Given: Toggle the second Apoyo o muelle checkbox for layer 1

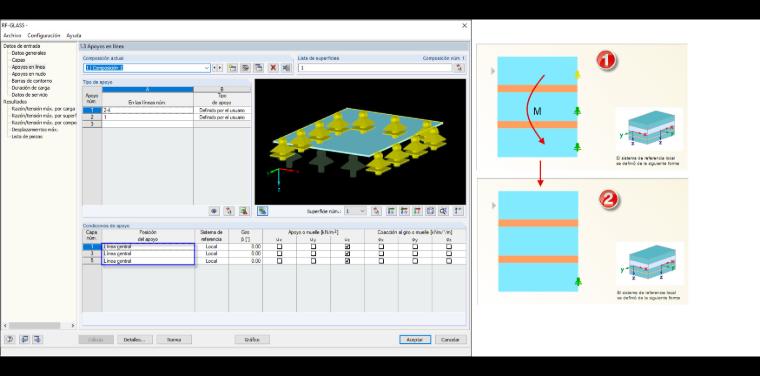Looking at the screenshot, I should click(x=313, y=247).
